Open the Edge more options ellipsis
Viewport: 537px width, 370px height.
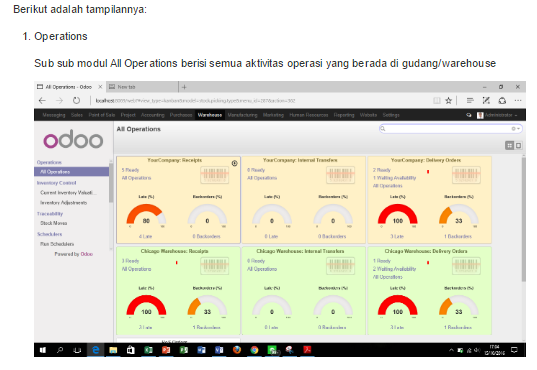tap(518, 100)
